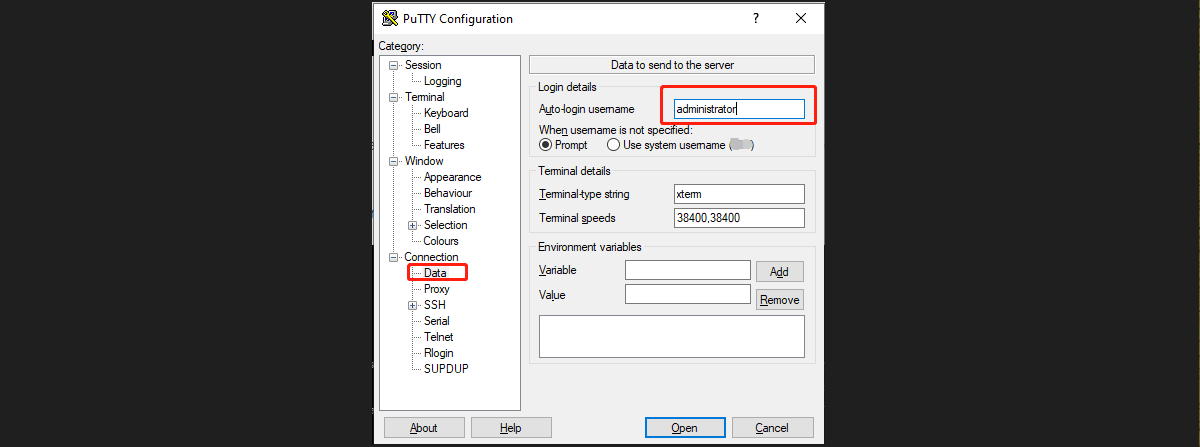Click Add environment variable button
Screen dimensions: 1200x447
779,272
